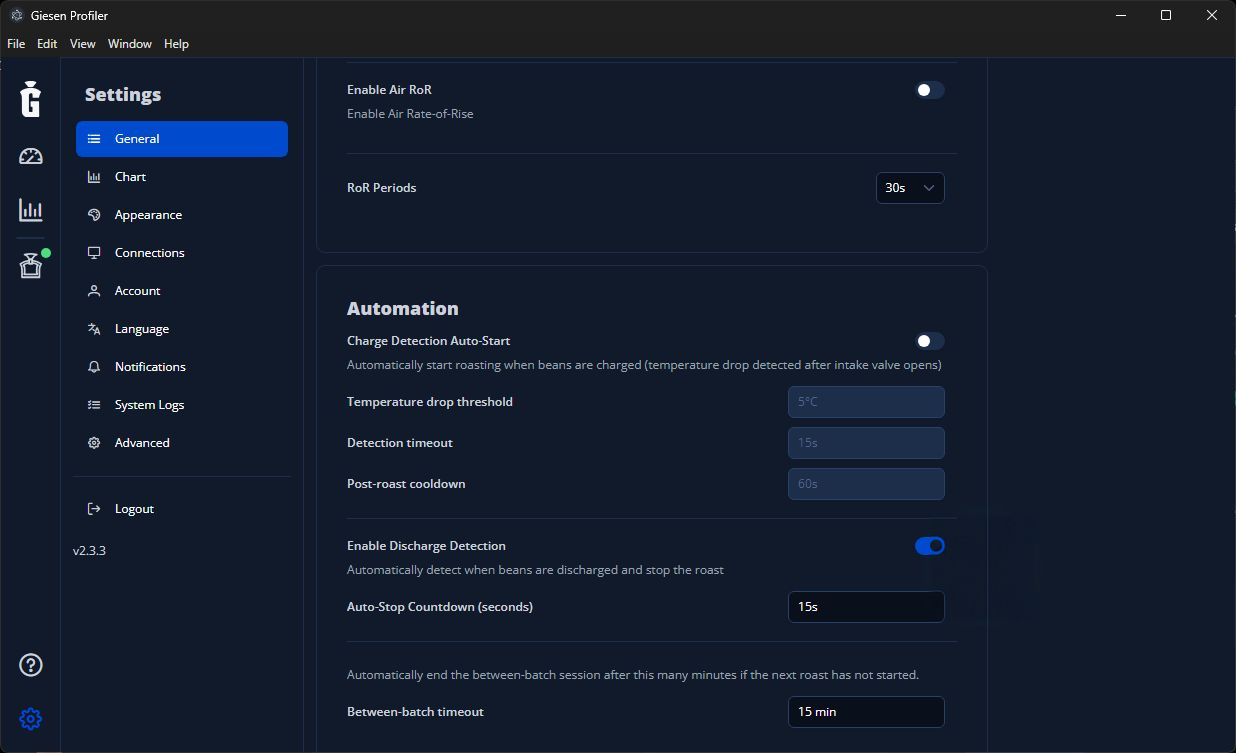Click the System Logs list icon
This screenshot has height=753, width=1236.
(x=94, y=405)
